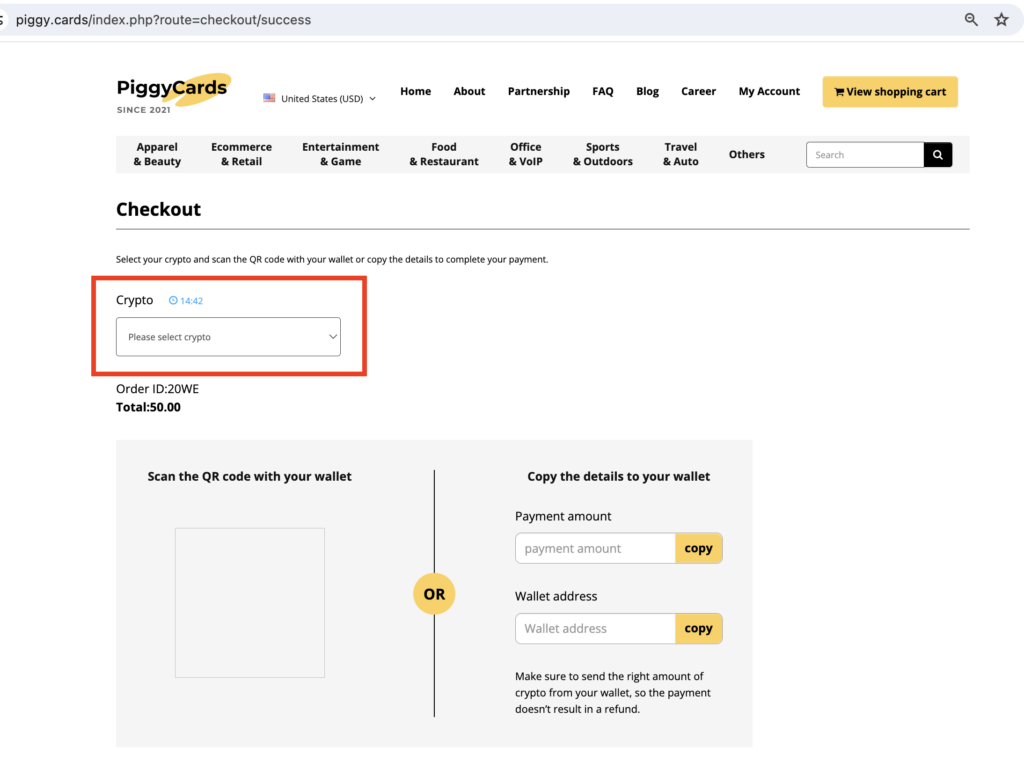1024x762 pixels.
Task: Click the payment amount field
Action: coord(595,548)
